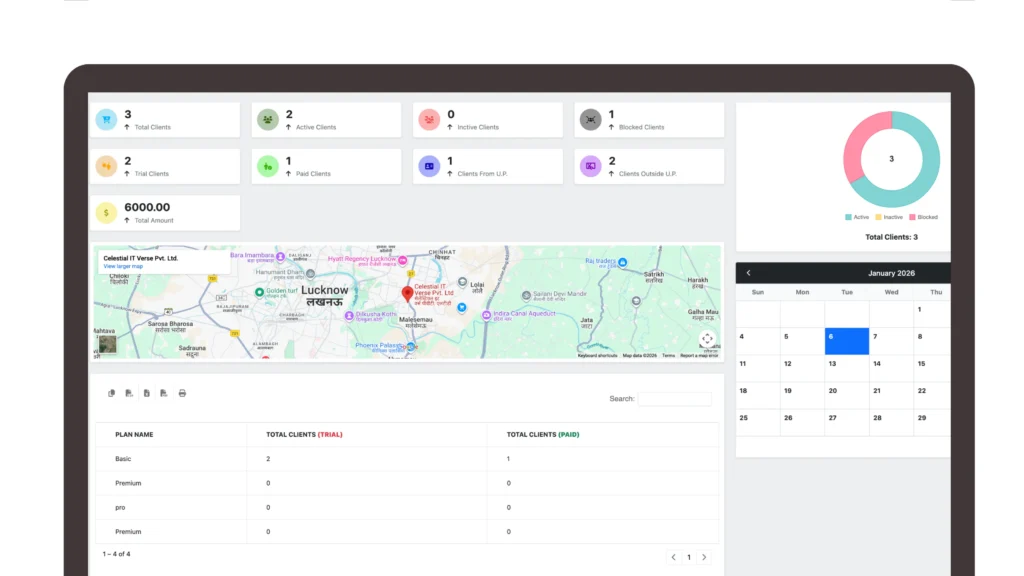The image size is (1024, 576).
Task: Copy table data using the copy icon
Action: point(112,393)
